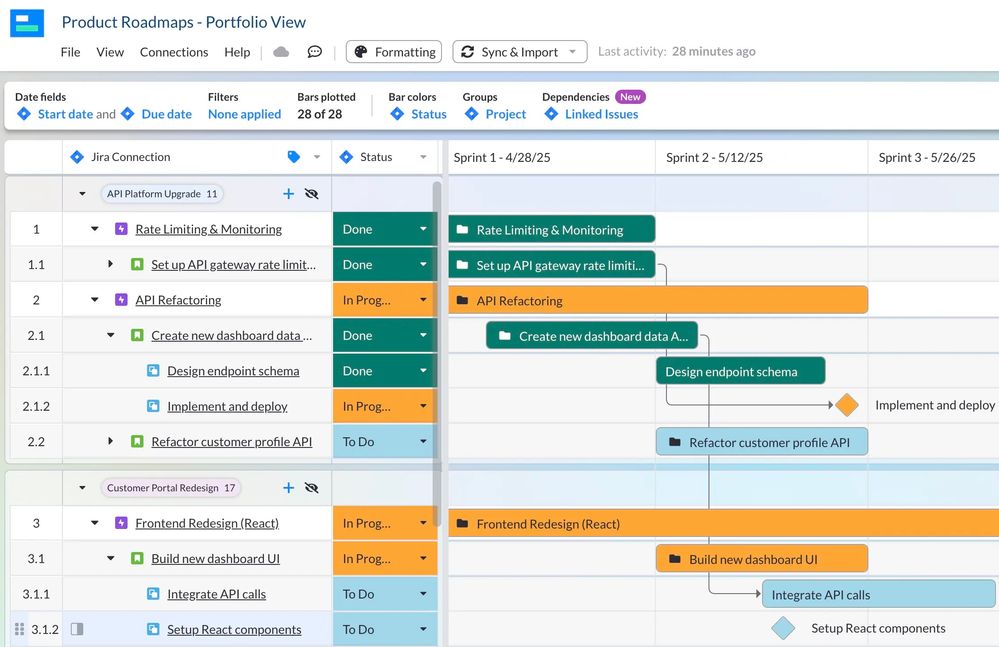Click the plus icon beside Customer Portal Redesign
999x647 pixels.
(x=288, y=488)
